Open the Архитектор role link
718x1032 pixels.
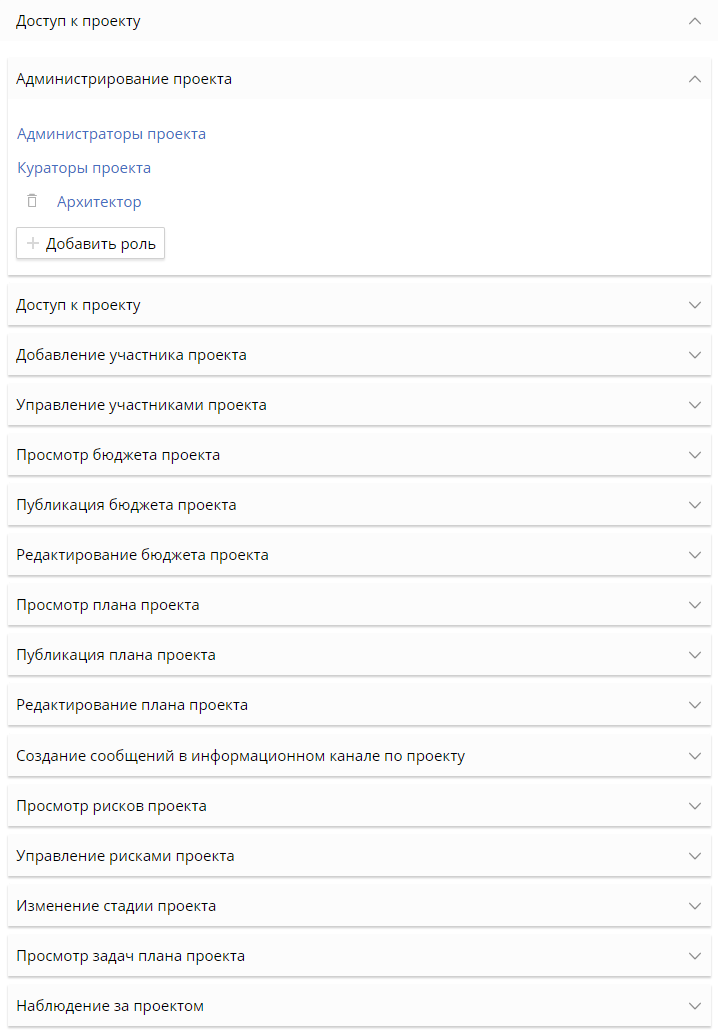pos(99,202)
